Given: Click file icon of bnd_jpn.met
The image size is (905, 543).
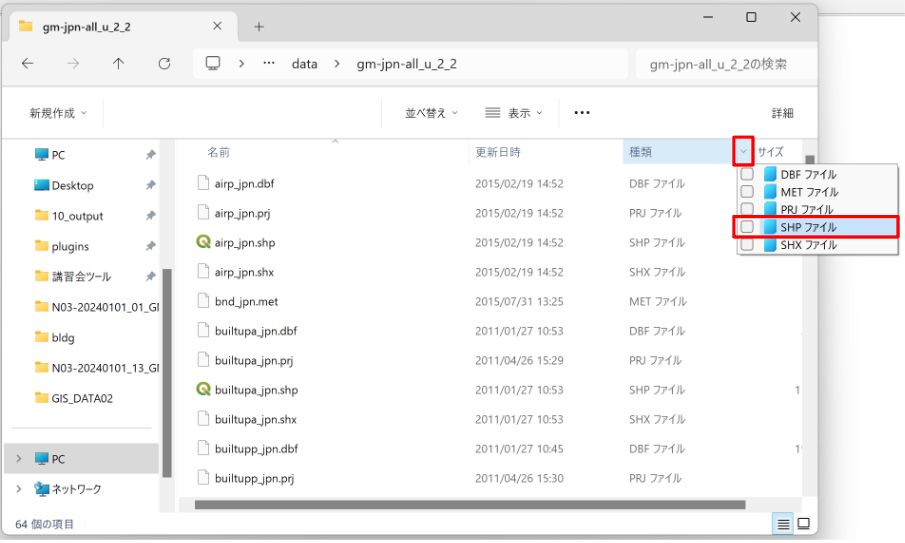Looking at the screenshot, I should [x=203, y=301].
